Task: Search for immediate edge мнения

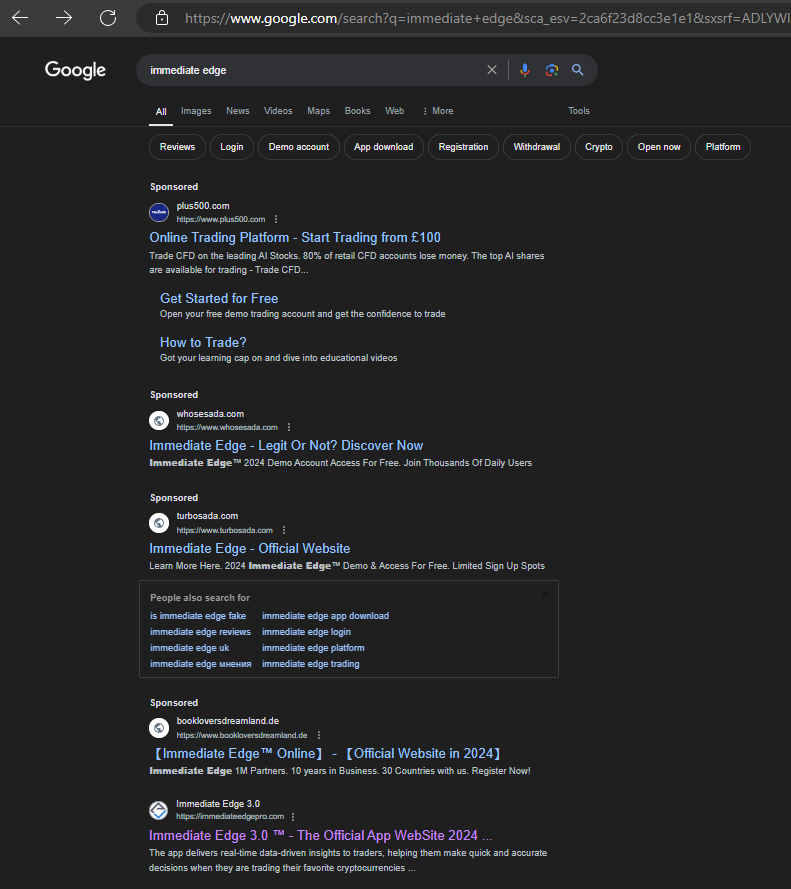Action: tap(200, 664)
